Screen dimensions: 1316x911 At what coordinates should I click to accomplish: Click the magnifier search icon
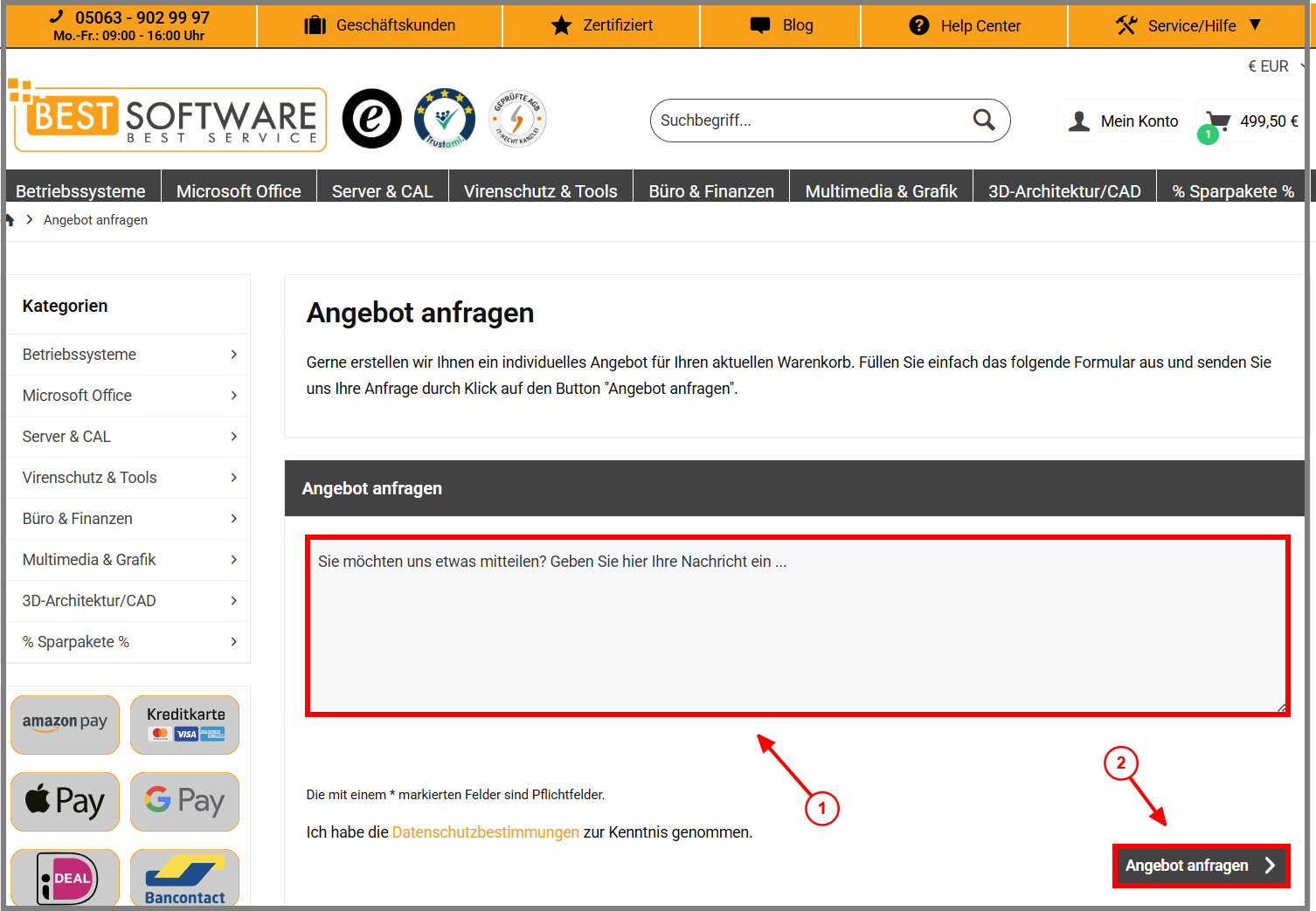click(984, 120)
